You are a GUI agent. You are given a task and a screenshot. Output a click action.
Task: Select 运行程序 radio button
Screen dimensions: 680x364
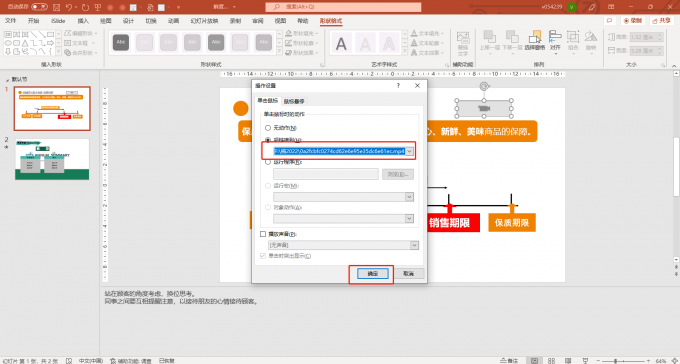pos(268,162)
